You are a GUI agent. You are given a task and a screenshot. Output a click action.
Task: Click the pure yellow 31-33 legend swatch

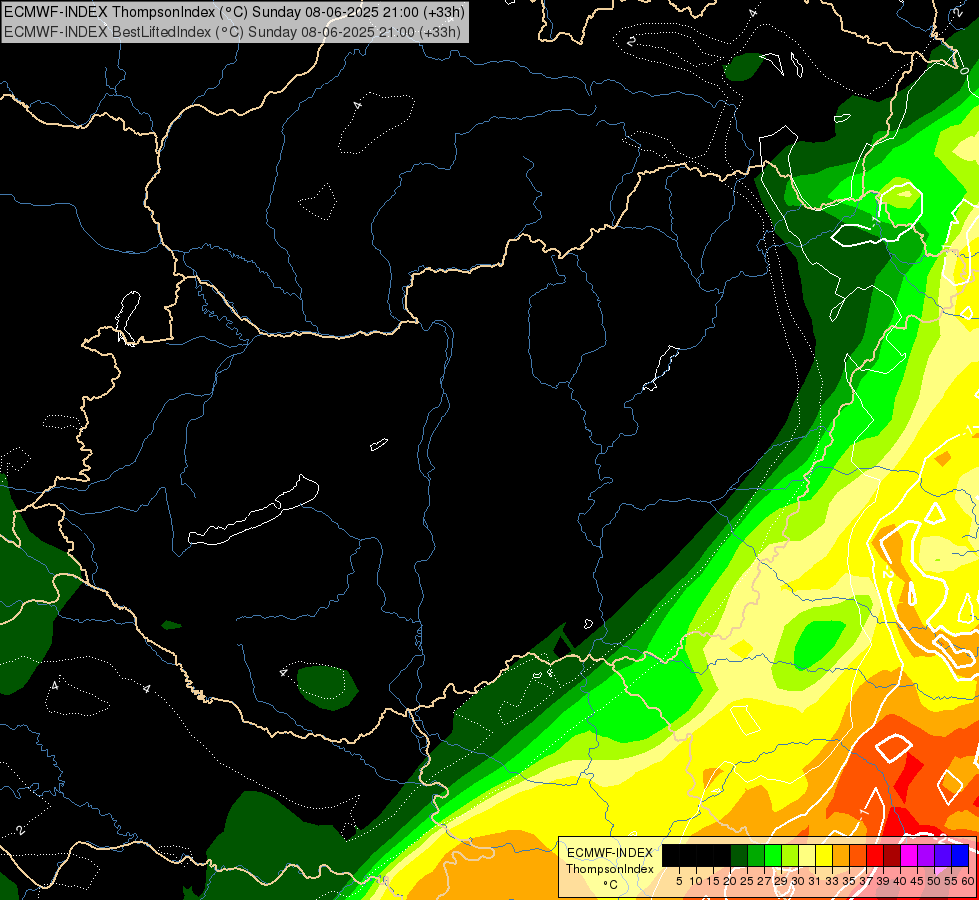tap(824, 856)
